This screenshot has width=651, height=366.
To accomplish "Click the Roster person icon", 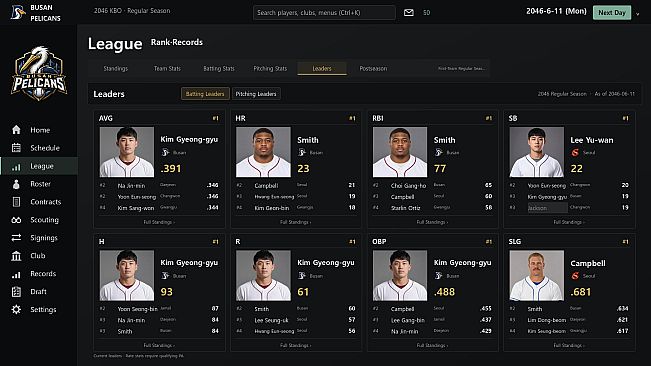I will [x=16, y=184].
